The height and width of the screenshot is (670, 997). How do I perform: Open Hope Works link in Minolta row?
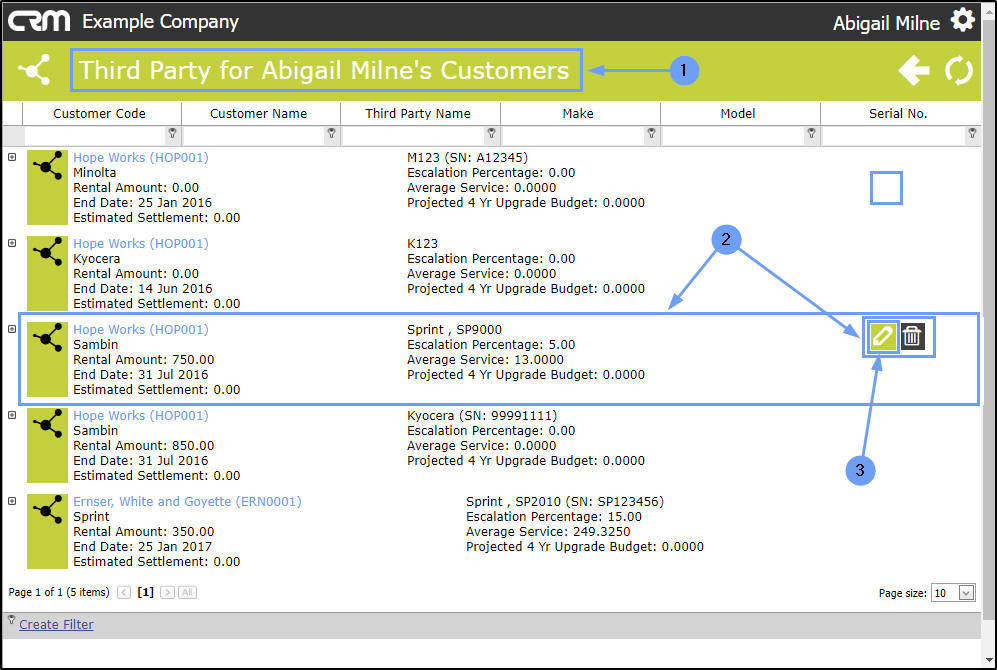[141, 157]
